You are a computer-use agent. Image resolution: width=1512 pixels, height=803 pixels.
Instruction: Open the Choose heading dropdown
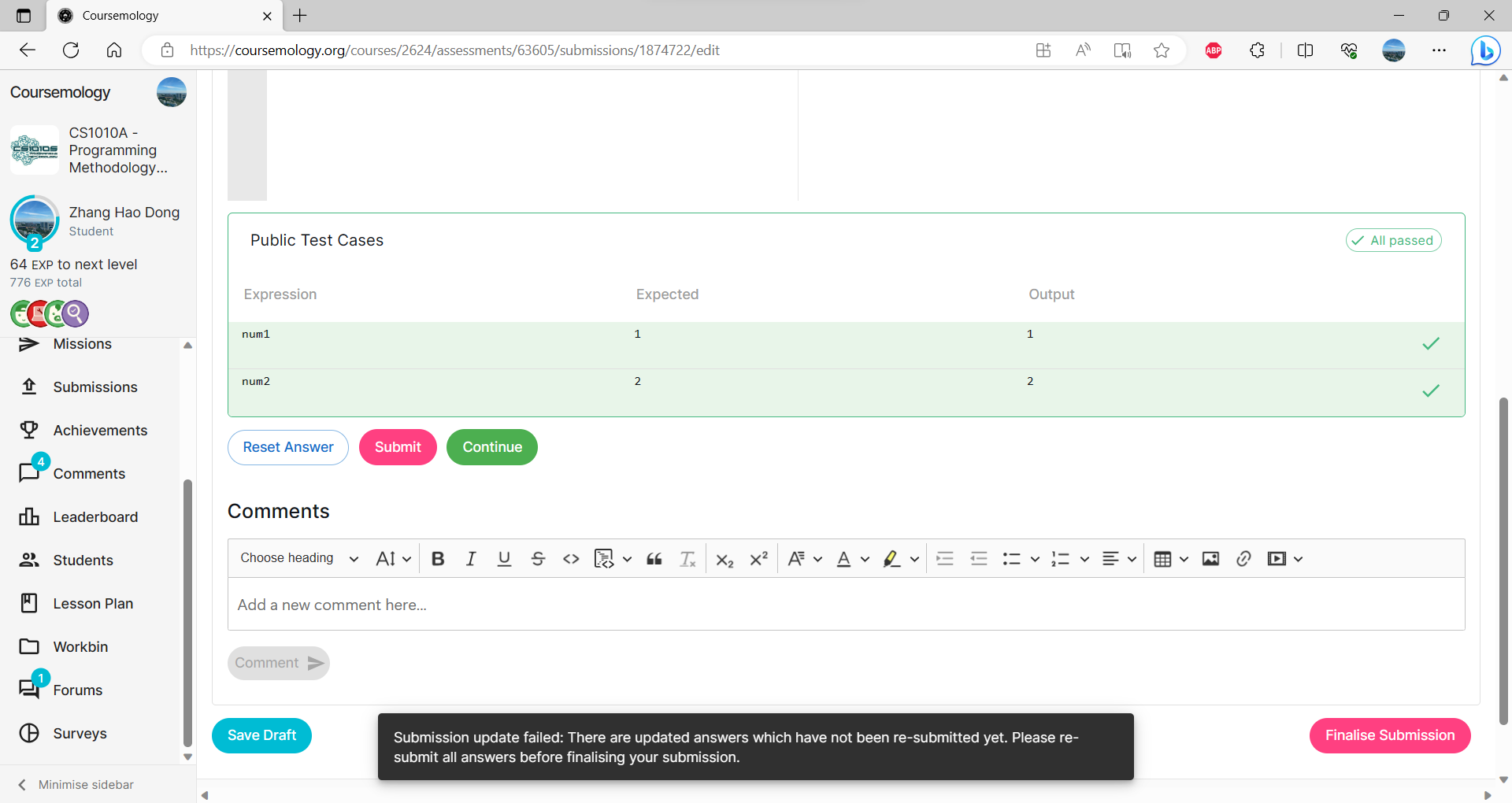pyautogui.click(x=298, y=558)
